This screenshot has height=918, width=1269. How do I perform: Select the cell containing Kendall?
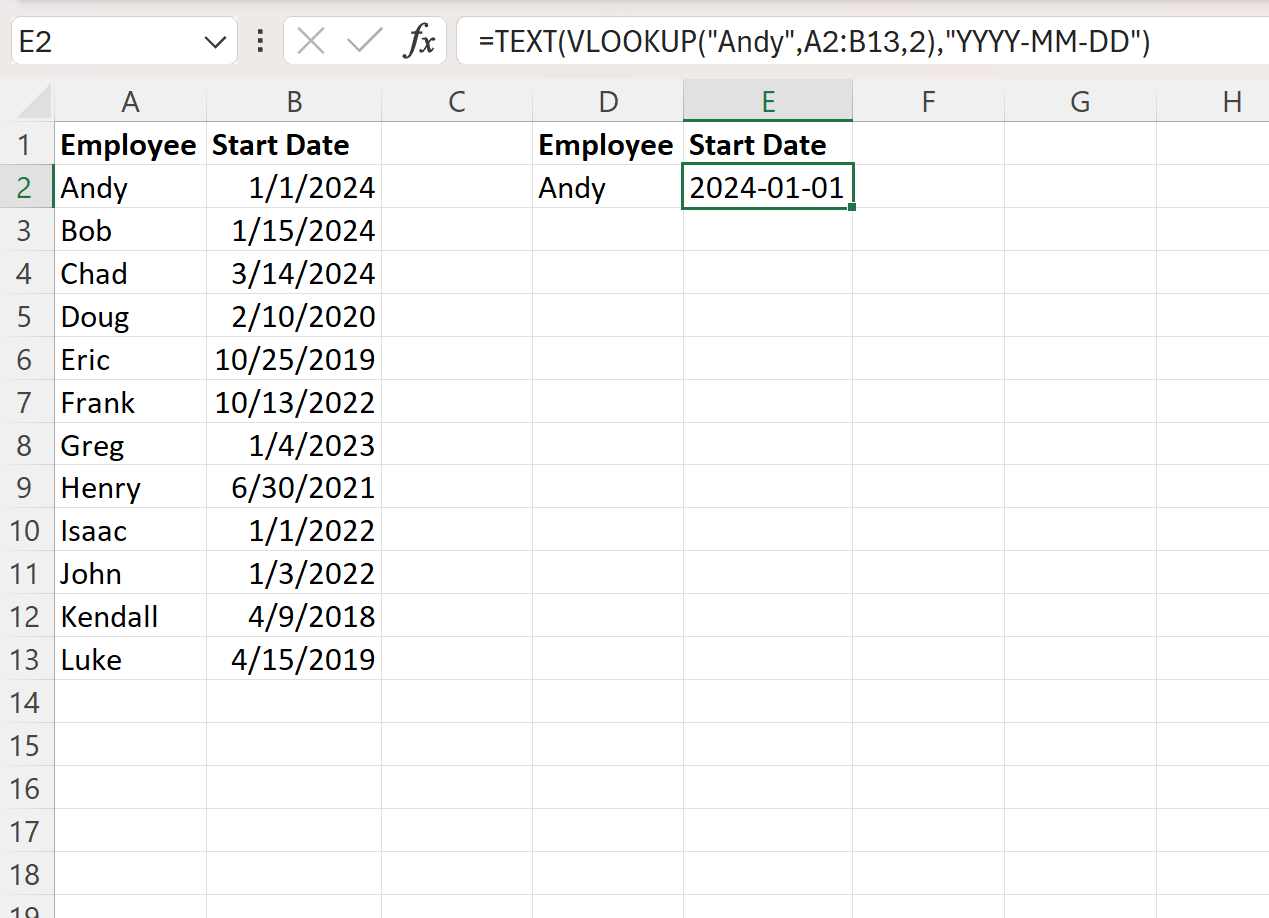coord(130,617)
